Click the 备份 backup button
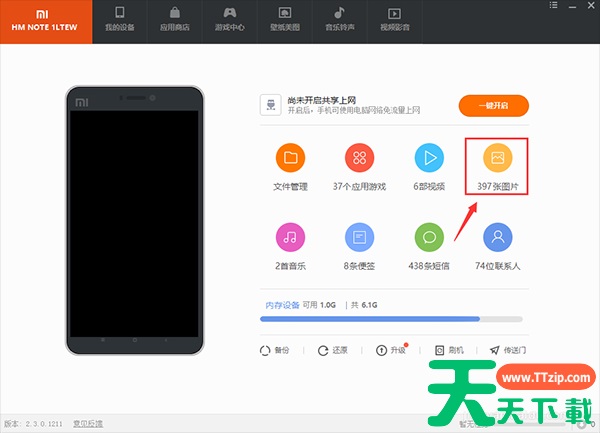The width and height of the screenshot is (600, 433). coord(275,350)
